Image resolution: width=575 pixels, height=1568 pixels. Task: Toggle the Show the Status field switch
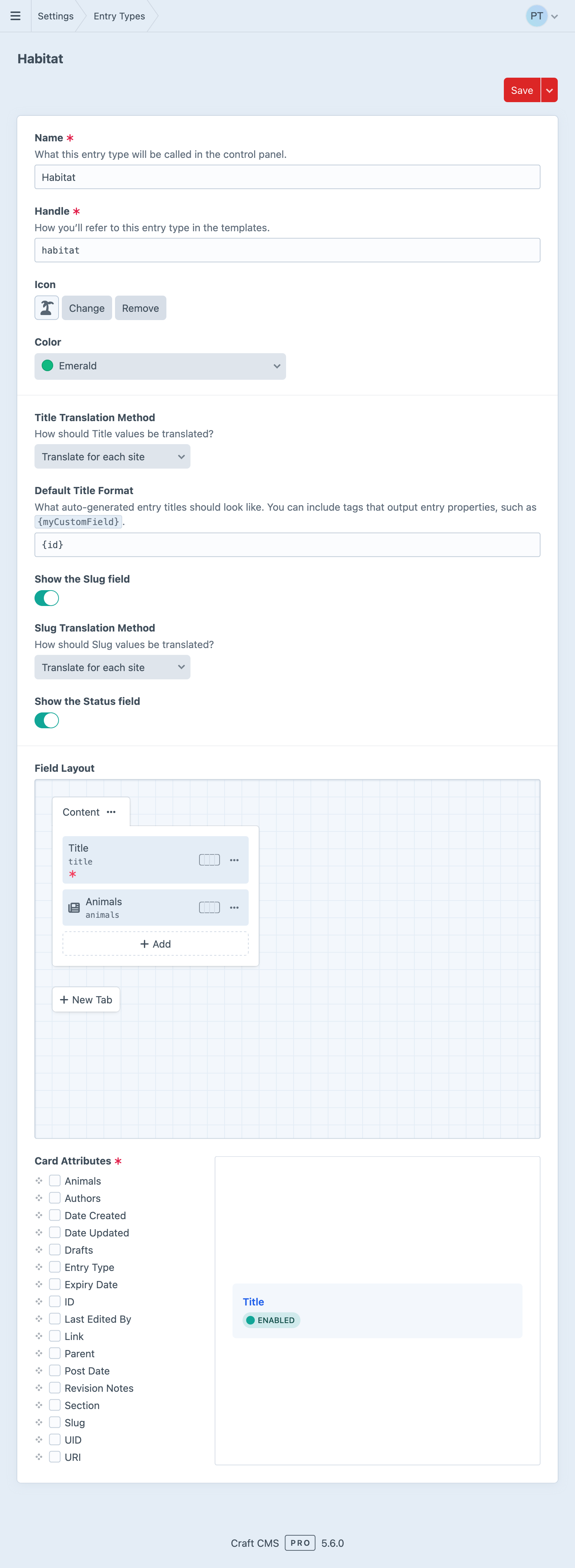[47, 721]
